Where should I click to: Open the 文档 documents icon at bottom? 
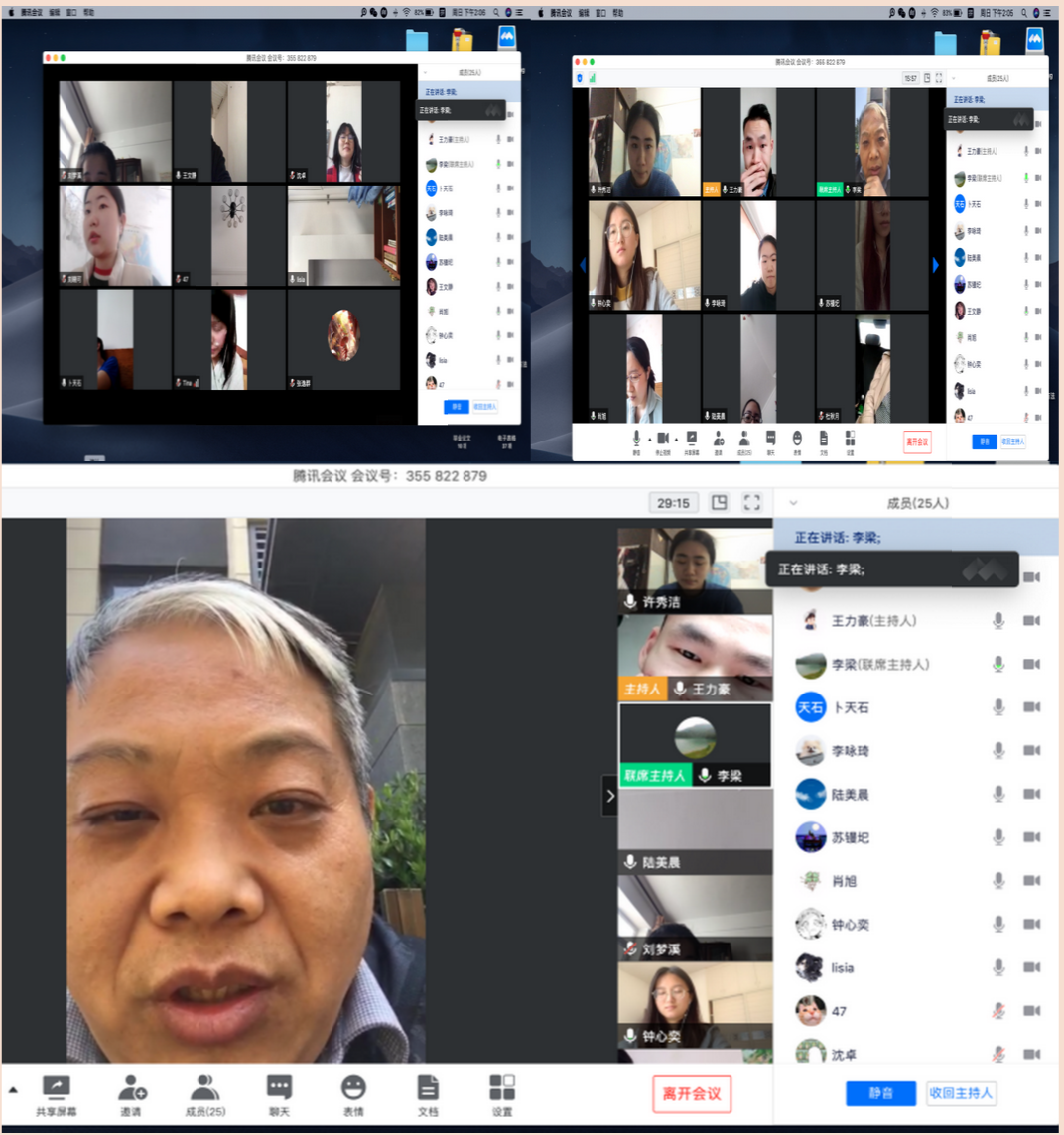point(428,1091)
